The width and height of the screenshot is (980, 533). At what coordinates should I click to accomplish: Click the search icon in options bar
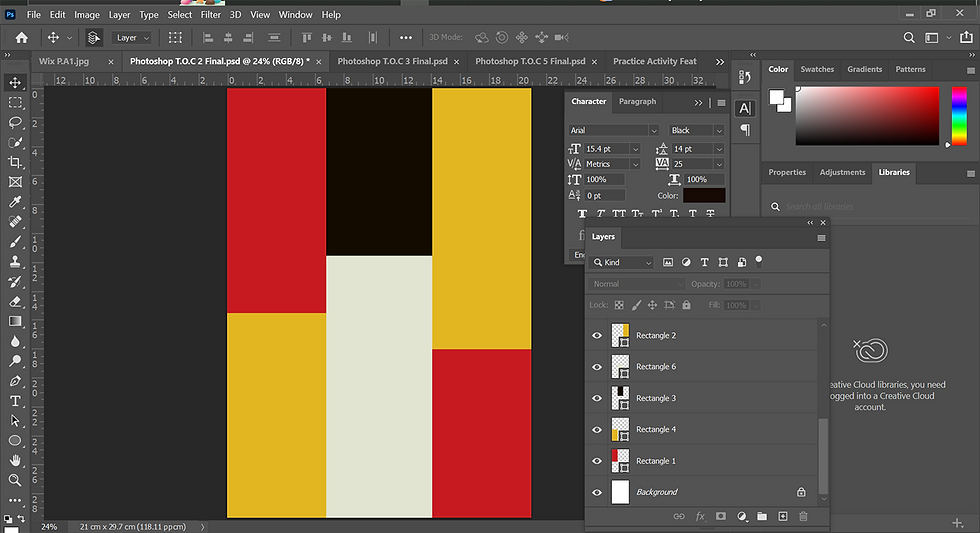909,38
